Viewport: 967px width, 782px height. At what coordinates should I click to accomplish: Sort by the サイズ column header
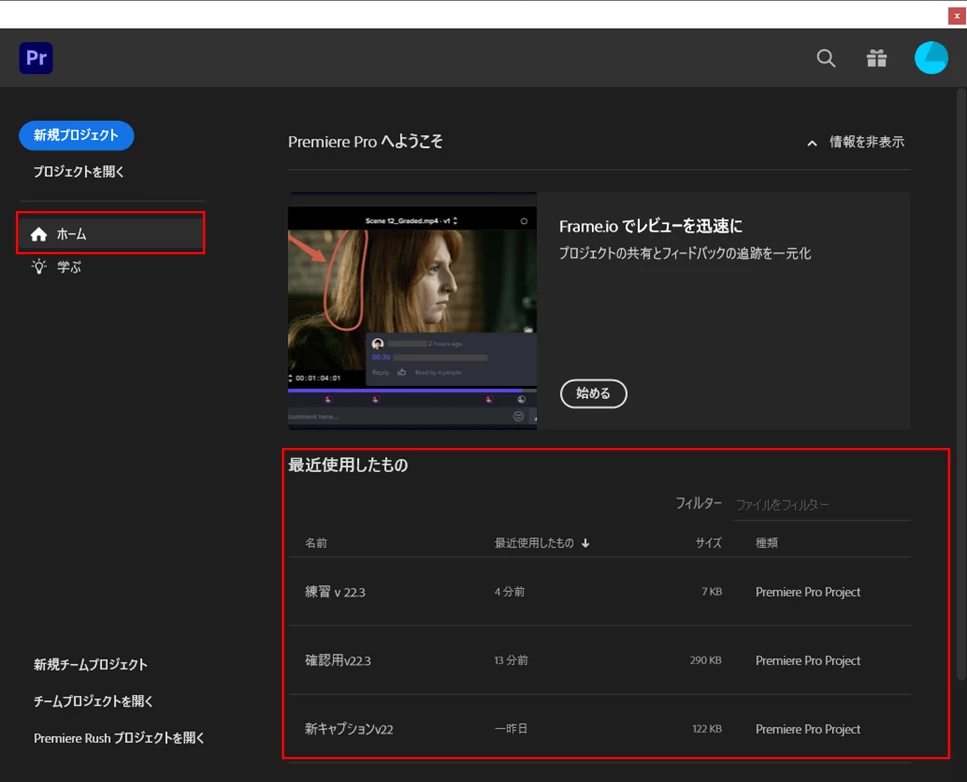tap(708, 543)
